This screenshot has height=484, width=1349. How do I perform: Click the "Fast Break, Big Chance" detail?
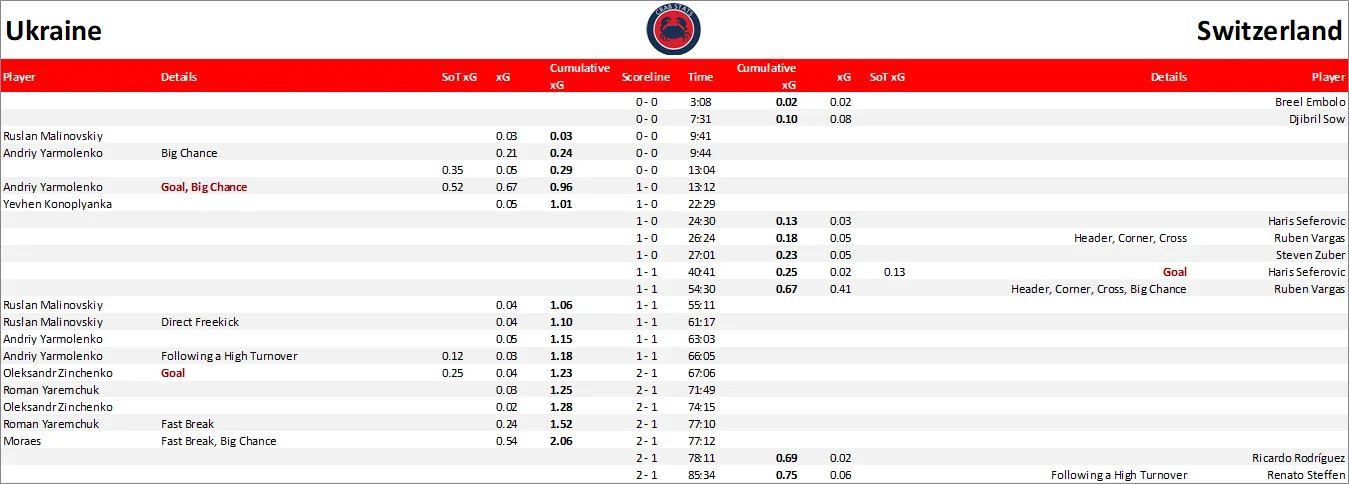point(218,441)
